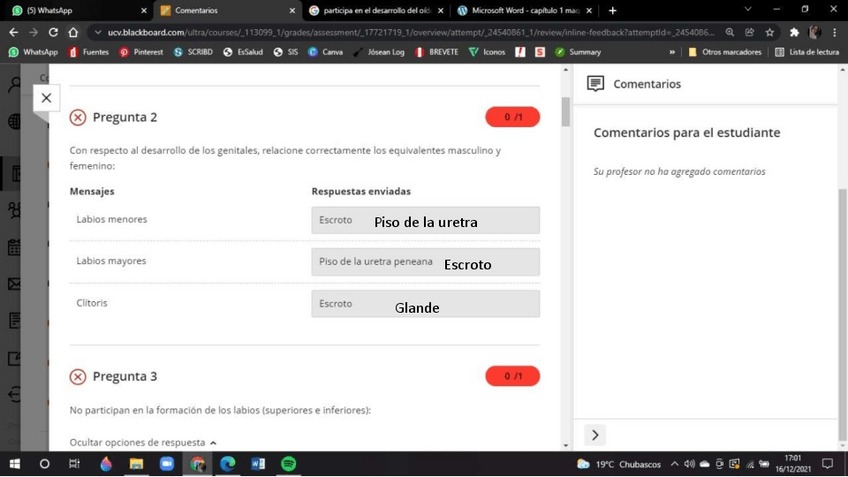Open the Lista de lectura panel
Image resolution: width=848 pixels, height=477 pixels.
[x=807, y=52]
